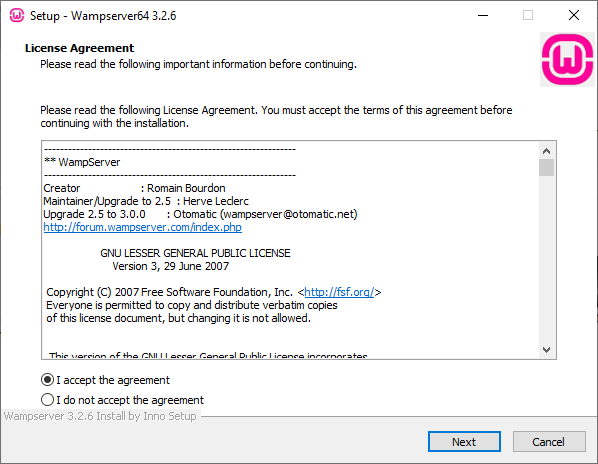Screen dimensions: 598x464
Task: Click the Next button
Action: pyautogui.click(x=464, y=442)
